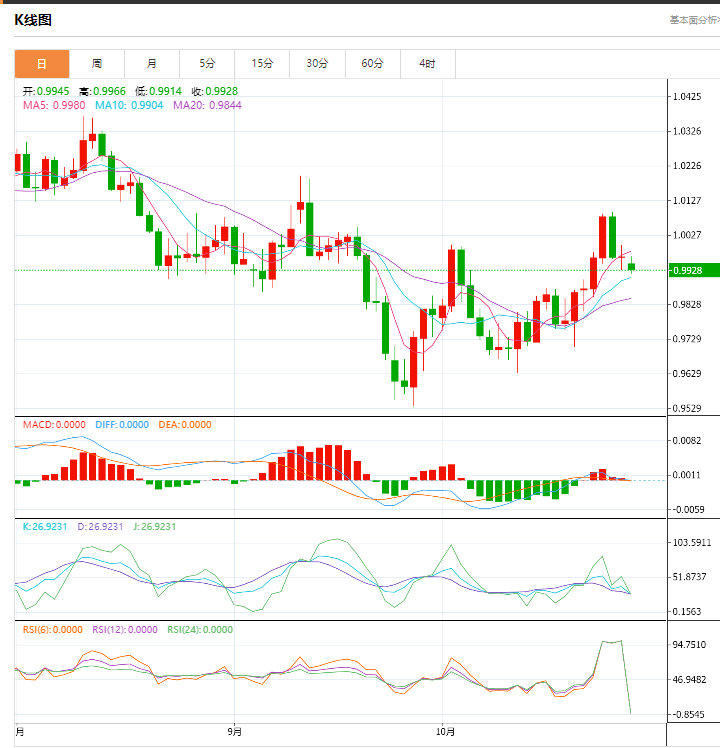Click the RSI(12):0.0000 label
The width and height of the screenshot is (720, 748).
tap(125, 630)
